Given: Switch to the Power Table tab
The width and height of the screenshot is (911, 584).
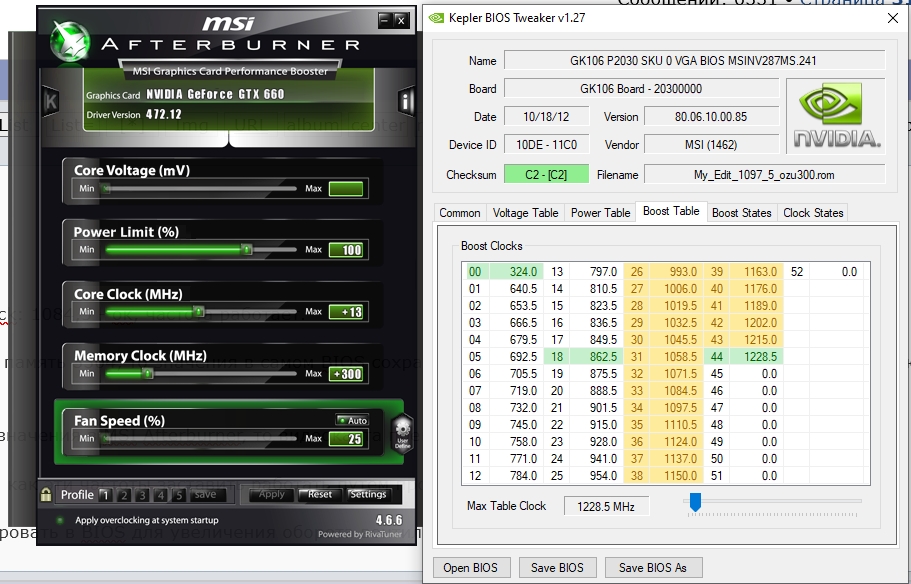Looking at the screenshot, I should [600, 213].
